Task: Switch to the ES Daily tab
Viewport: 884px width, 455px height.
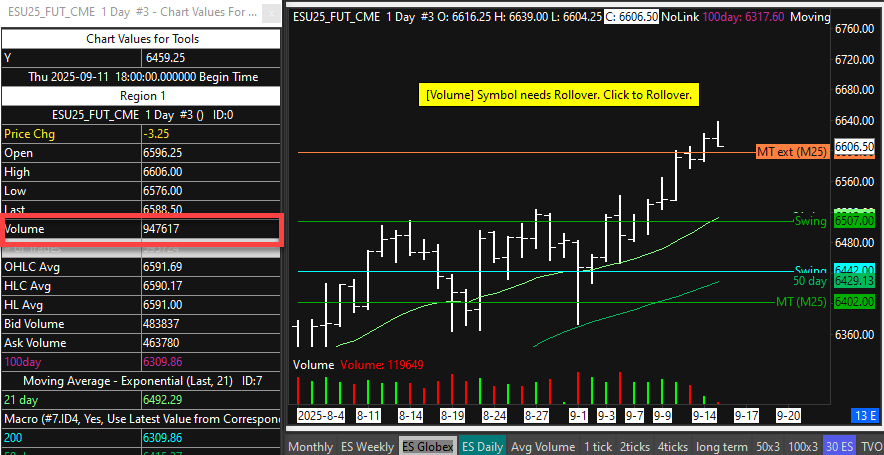Action: (482, 447)
